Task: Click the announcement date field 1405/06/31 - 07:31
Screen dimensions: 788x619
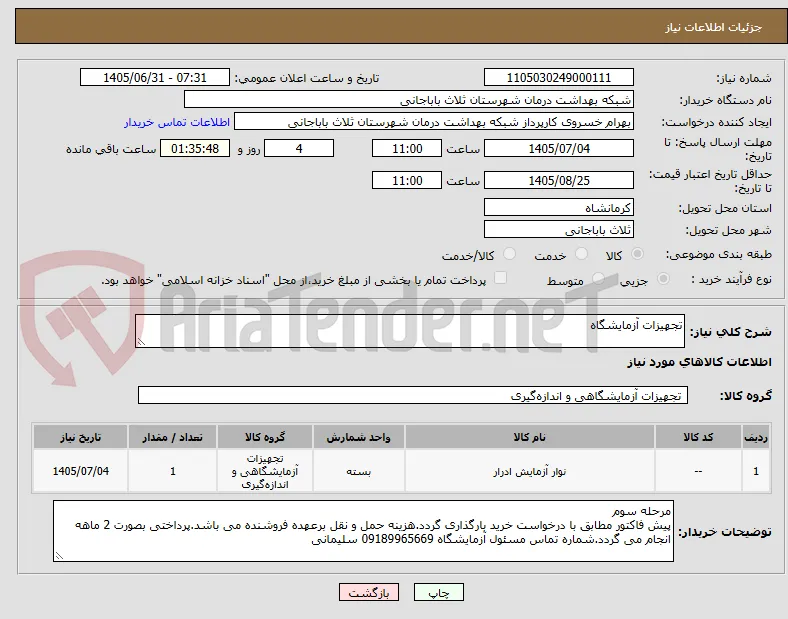Action: coord(155,77)
